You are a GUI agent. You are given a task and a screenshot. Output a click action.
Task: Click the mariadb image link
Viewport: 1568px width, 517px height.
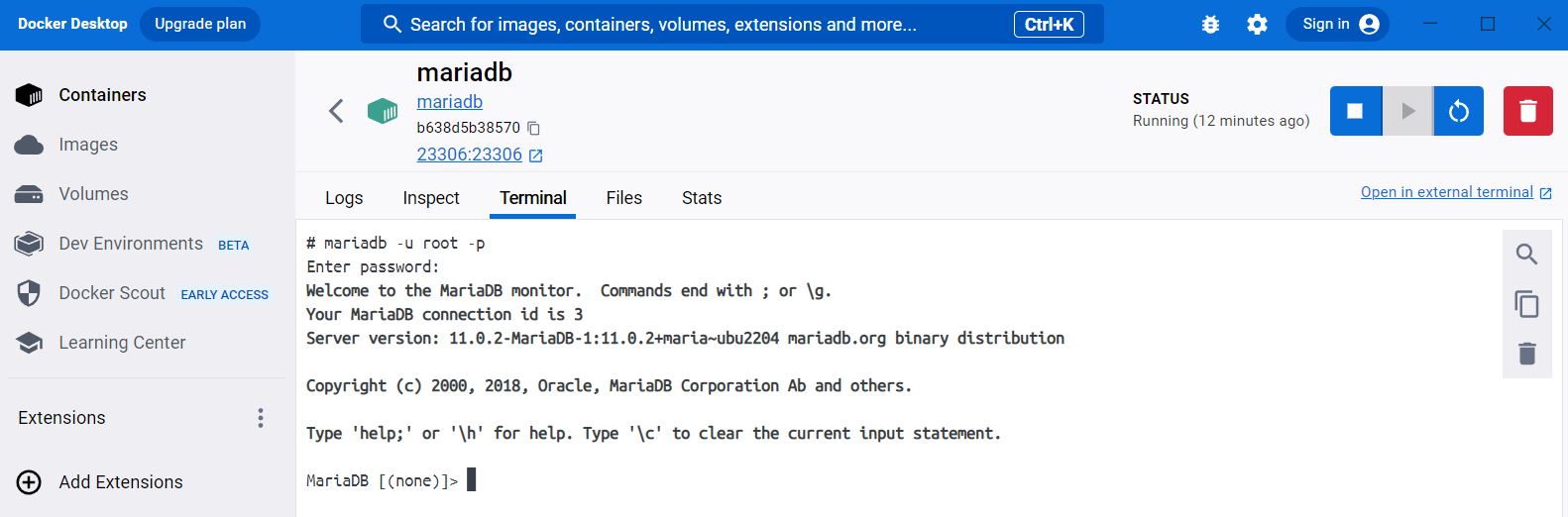(450, 102)
